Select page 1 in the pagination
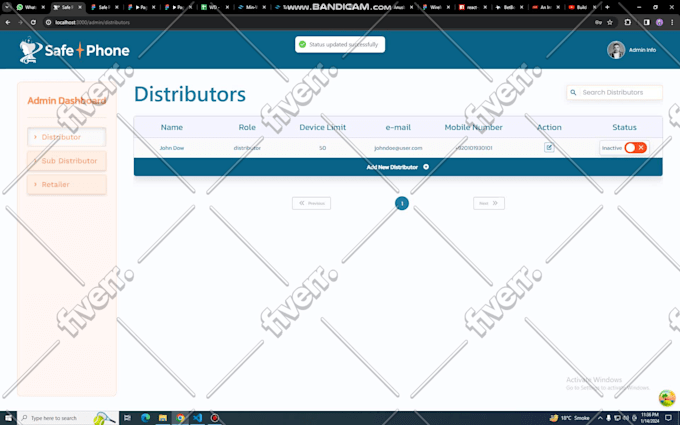Screen dimensions: 680x425 pyautogui.click(x=402, y=203)
